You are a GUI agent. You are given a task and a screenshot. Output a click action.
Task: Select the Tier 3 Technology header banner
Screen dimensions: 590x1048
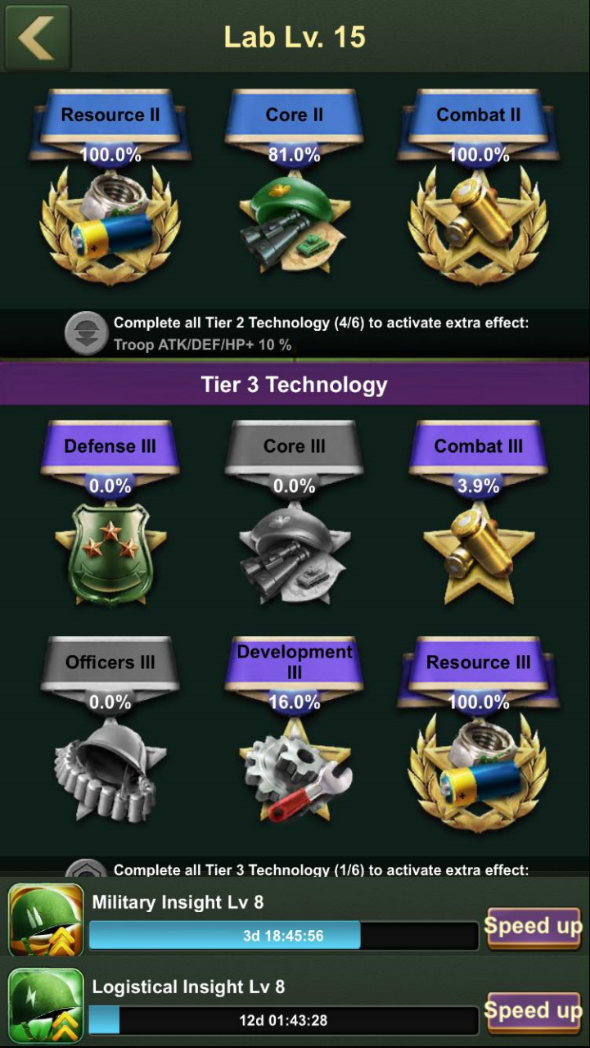click(295, 385)
